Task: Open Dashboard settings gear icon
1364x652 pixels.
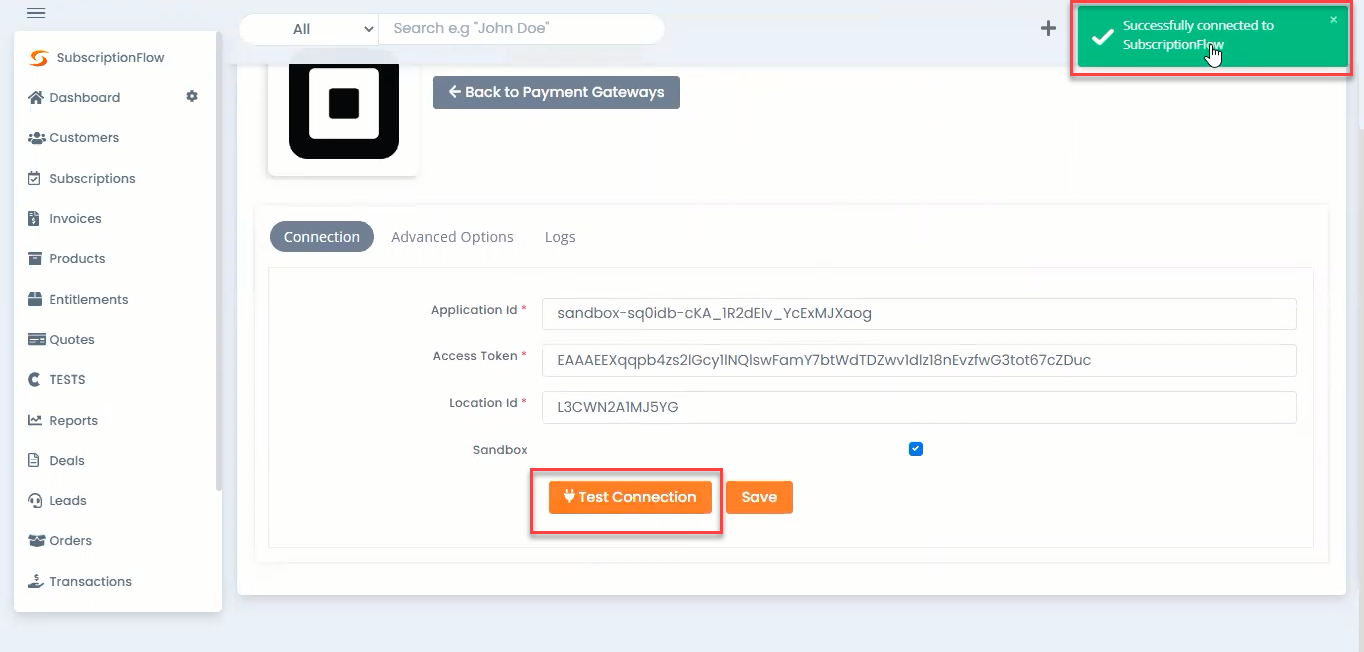Action: (192, 96)
